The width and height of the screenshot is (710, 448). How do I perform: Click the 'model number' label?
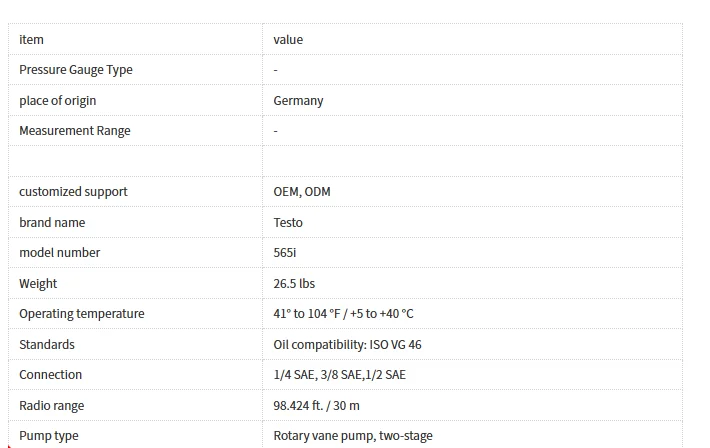[59, 253]
